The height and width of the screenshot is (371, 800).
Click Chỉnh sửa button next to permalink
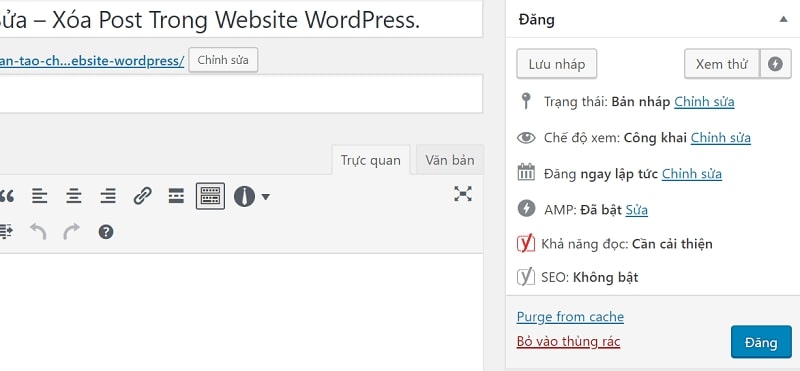(223, 60)
